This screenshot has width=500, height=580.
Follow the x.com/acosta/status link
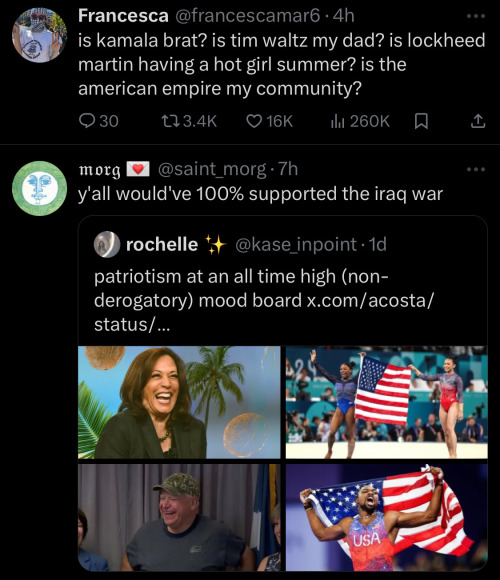click(263, 313)
